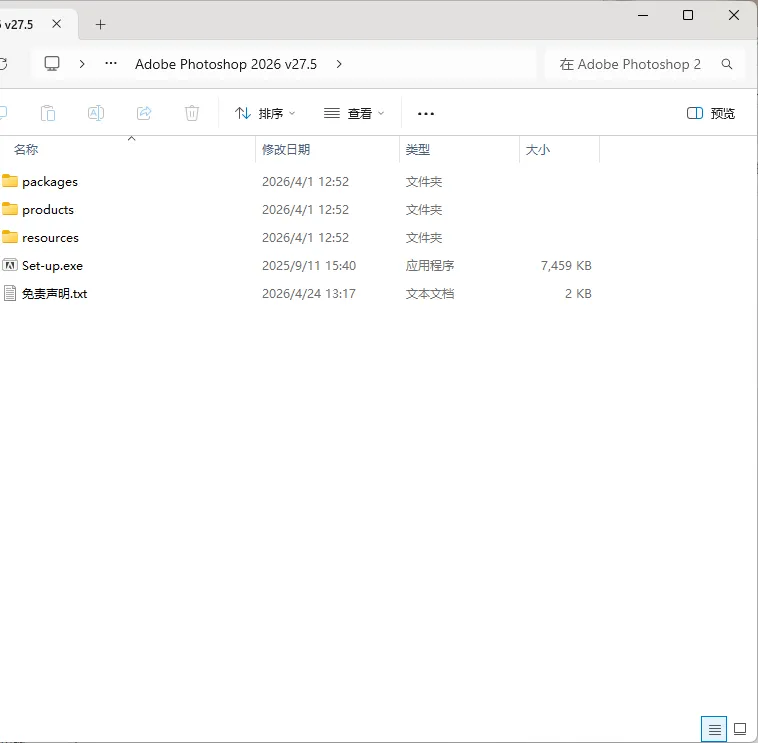Open the 查看 view dropdown

click(354, 114)
